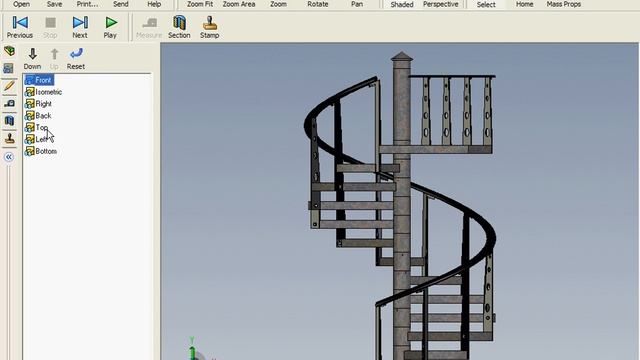This screenshot has height=360, width=640.
Task: Click Zoom Fit in the top toolbar
Action: pos(200,4)
